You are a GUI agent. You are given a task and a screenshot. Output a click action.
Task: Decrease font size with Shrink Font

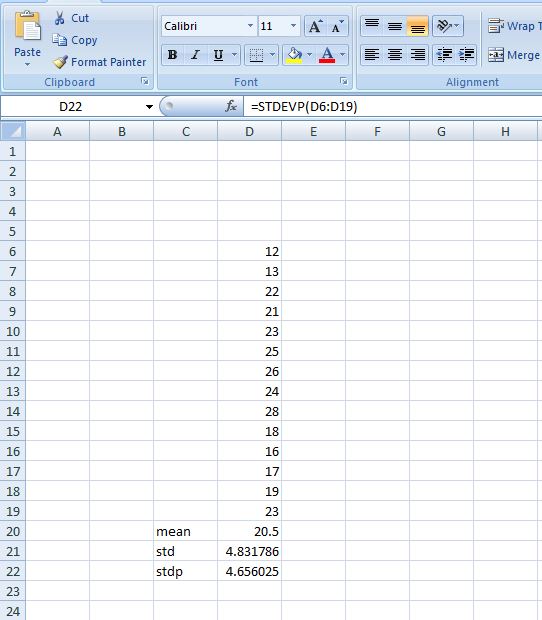tap(337, 26)
